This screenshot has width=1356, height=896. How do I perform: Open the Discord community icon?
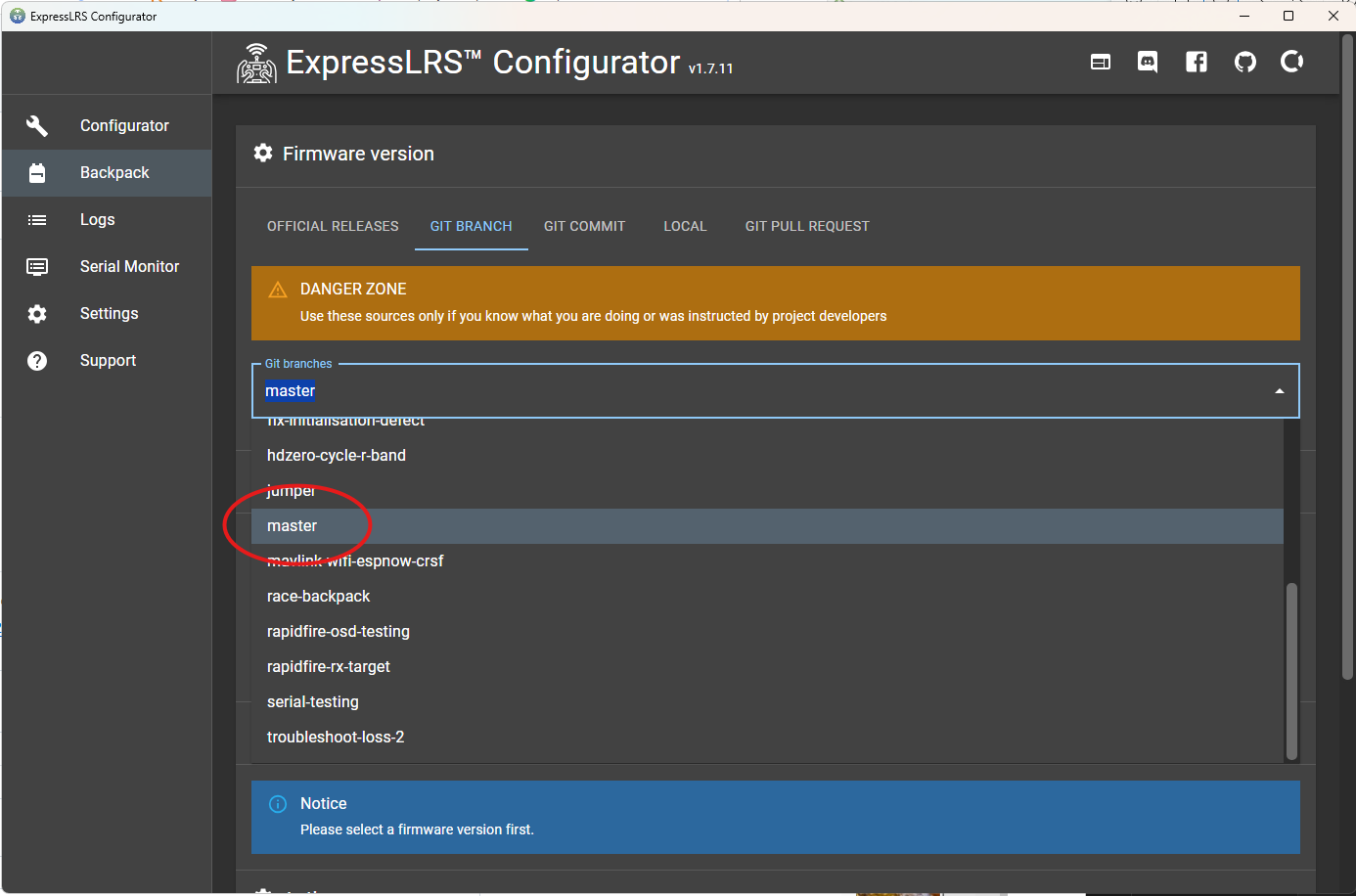[1147, 62]
